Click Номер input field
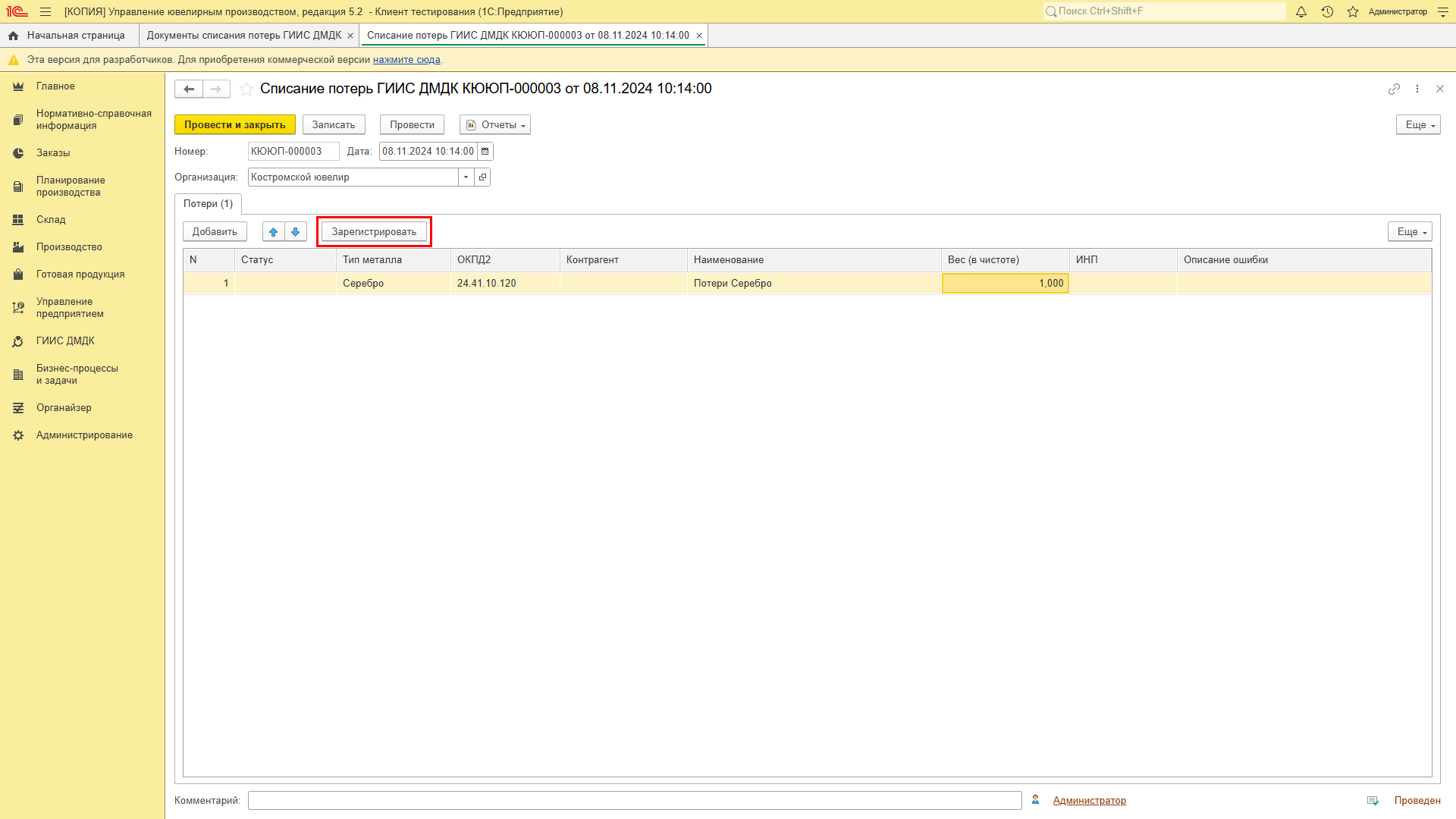 [293, 152]
